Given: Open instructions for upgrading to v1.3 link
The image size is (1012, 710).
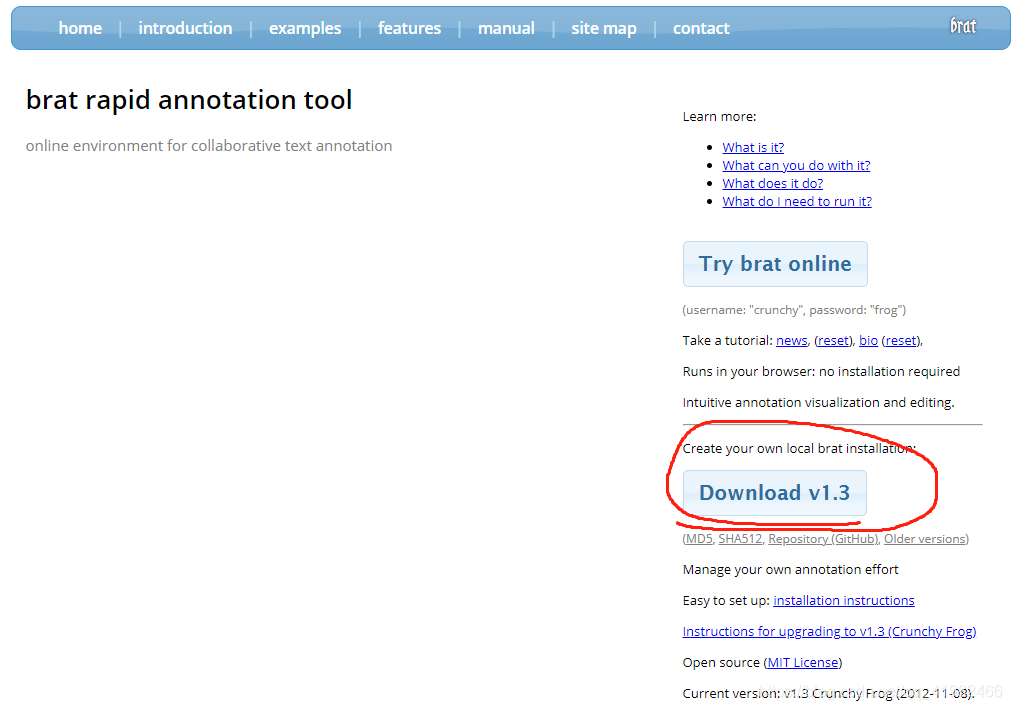Looking at the screenshot, I should tap(829, 631).
